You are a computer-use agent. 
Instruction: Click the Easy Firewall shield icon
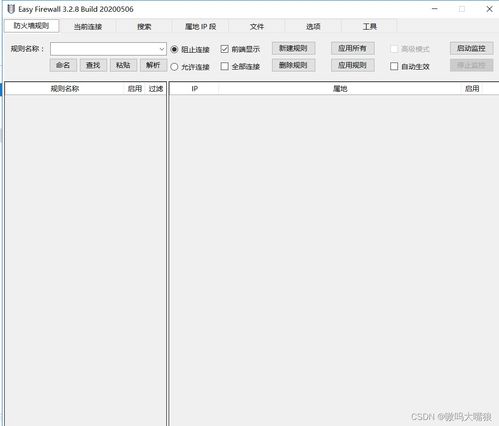point(11,9)
